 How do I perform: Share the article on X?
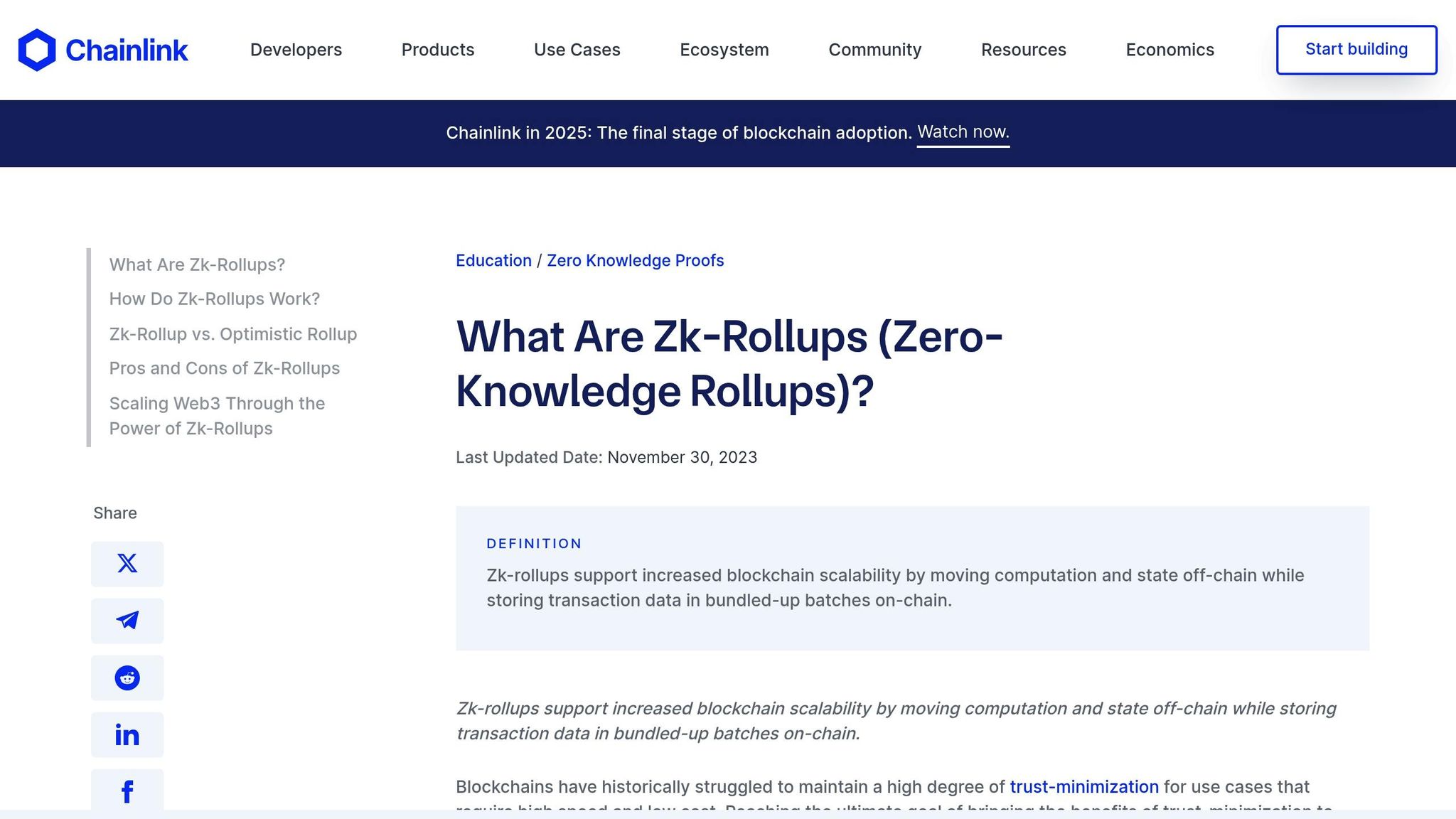tap(127, 564)
